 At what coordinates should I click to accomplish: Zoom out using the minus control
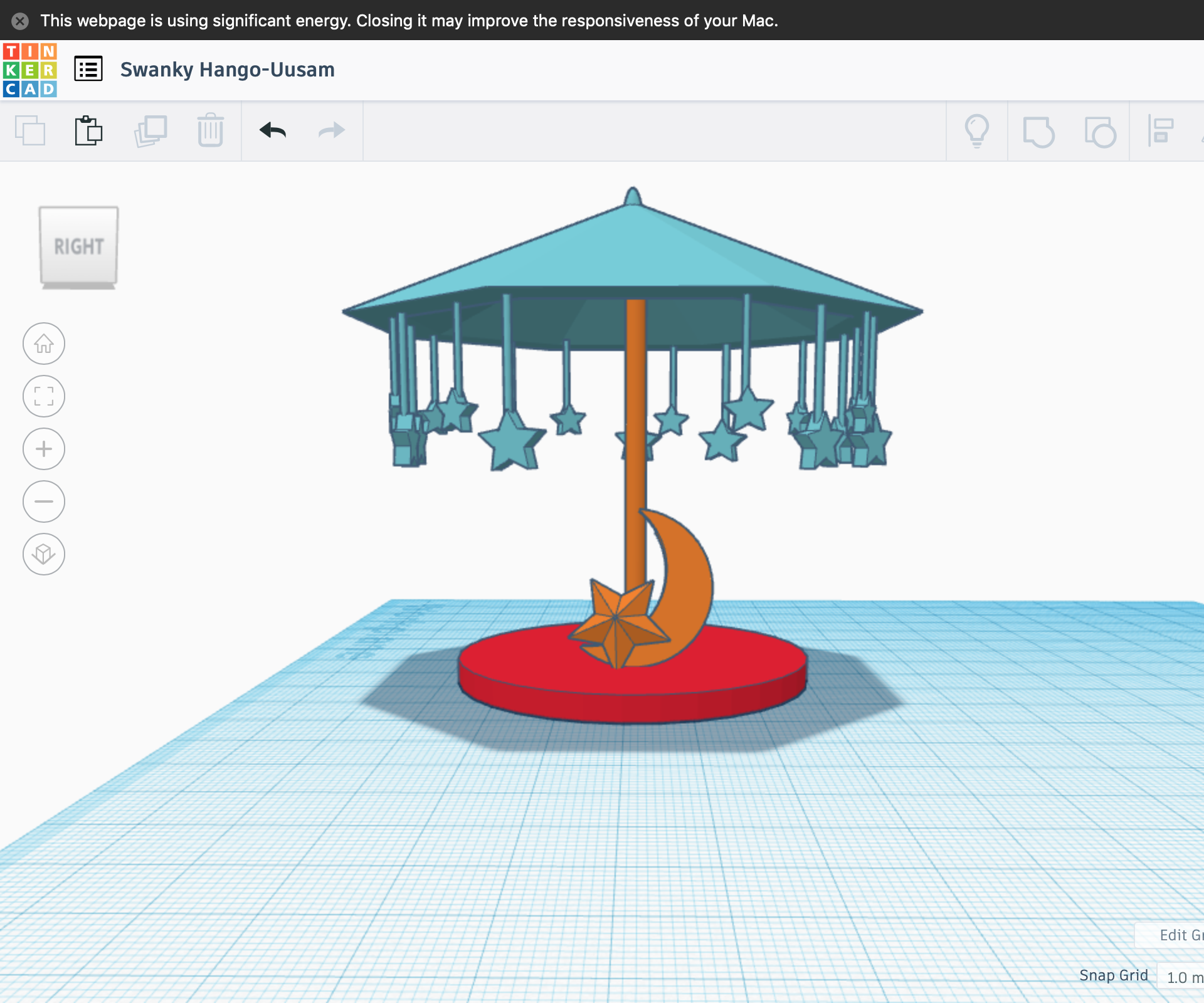pyautogui.click(x=43, y=501)
